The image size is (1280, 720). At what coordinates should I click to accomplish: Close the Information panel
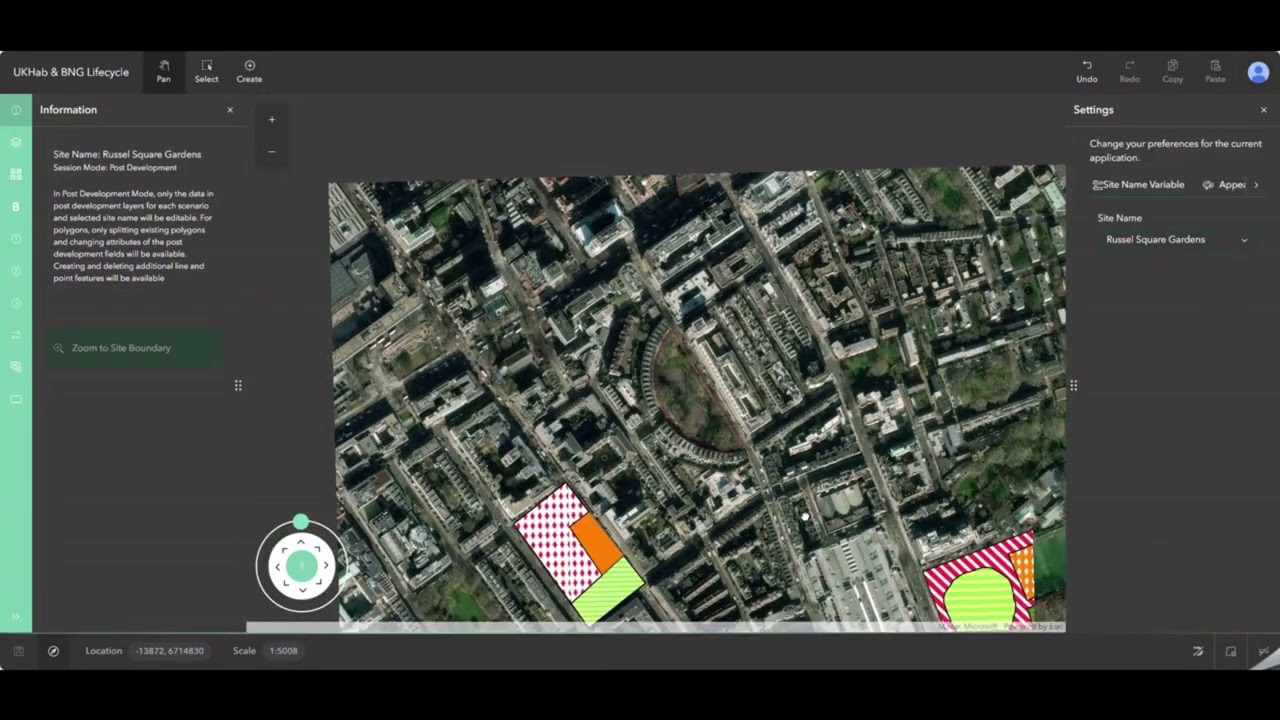coord(230,110)
